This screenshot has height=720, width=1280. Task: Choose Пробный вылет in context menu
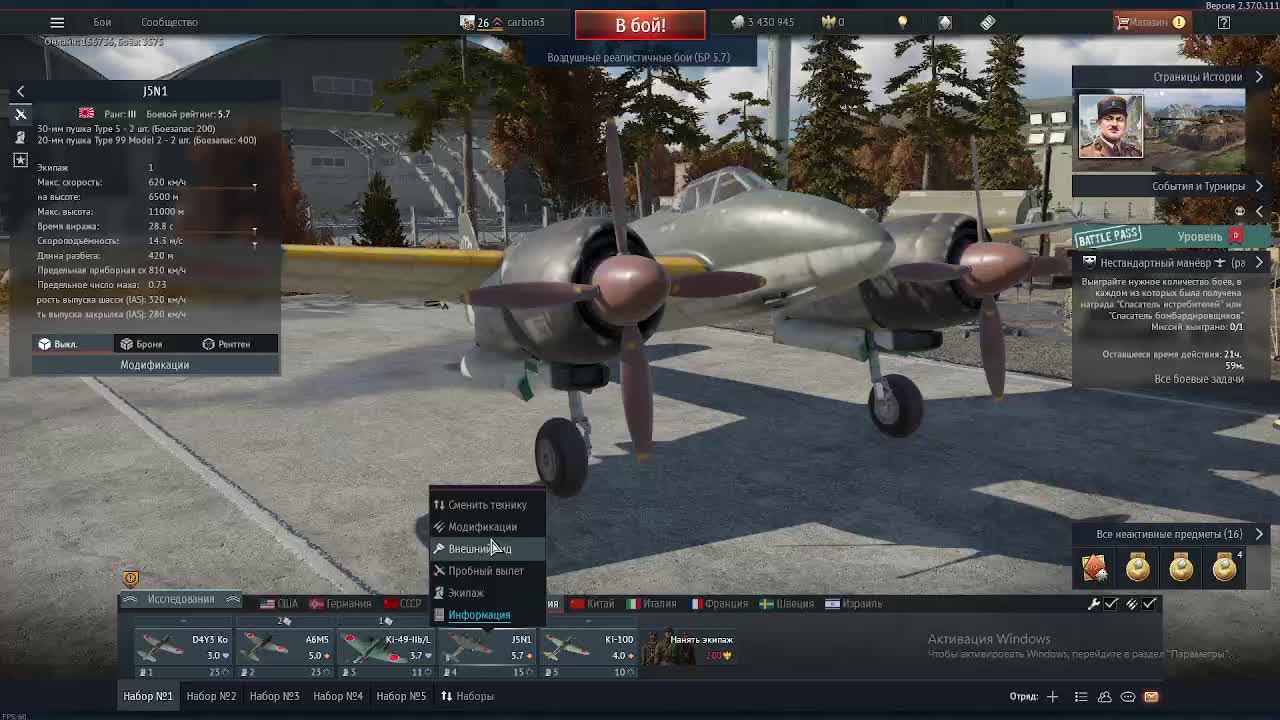click(x=488, y=571)
